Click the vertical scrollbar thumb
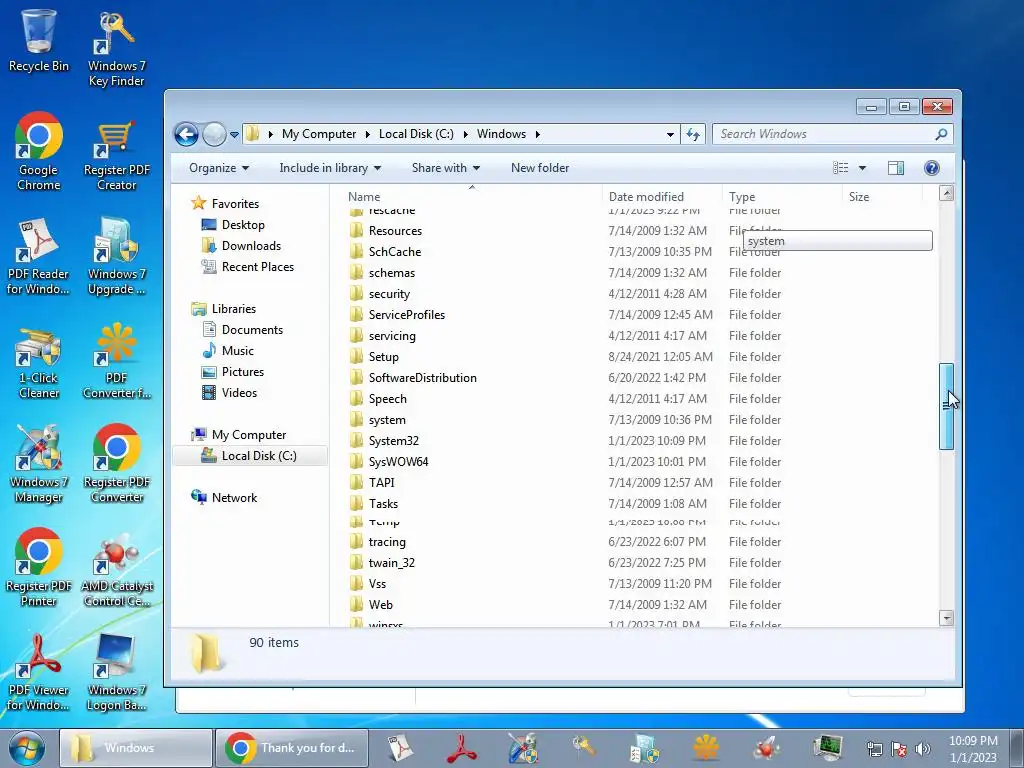1024x768 pixels. (946, 406)
